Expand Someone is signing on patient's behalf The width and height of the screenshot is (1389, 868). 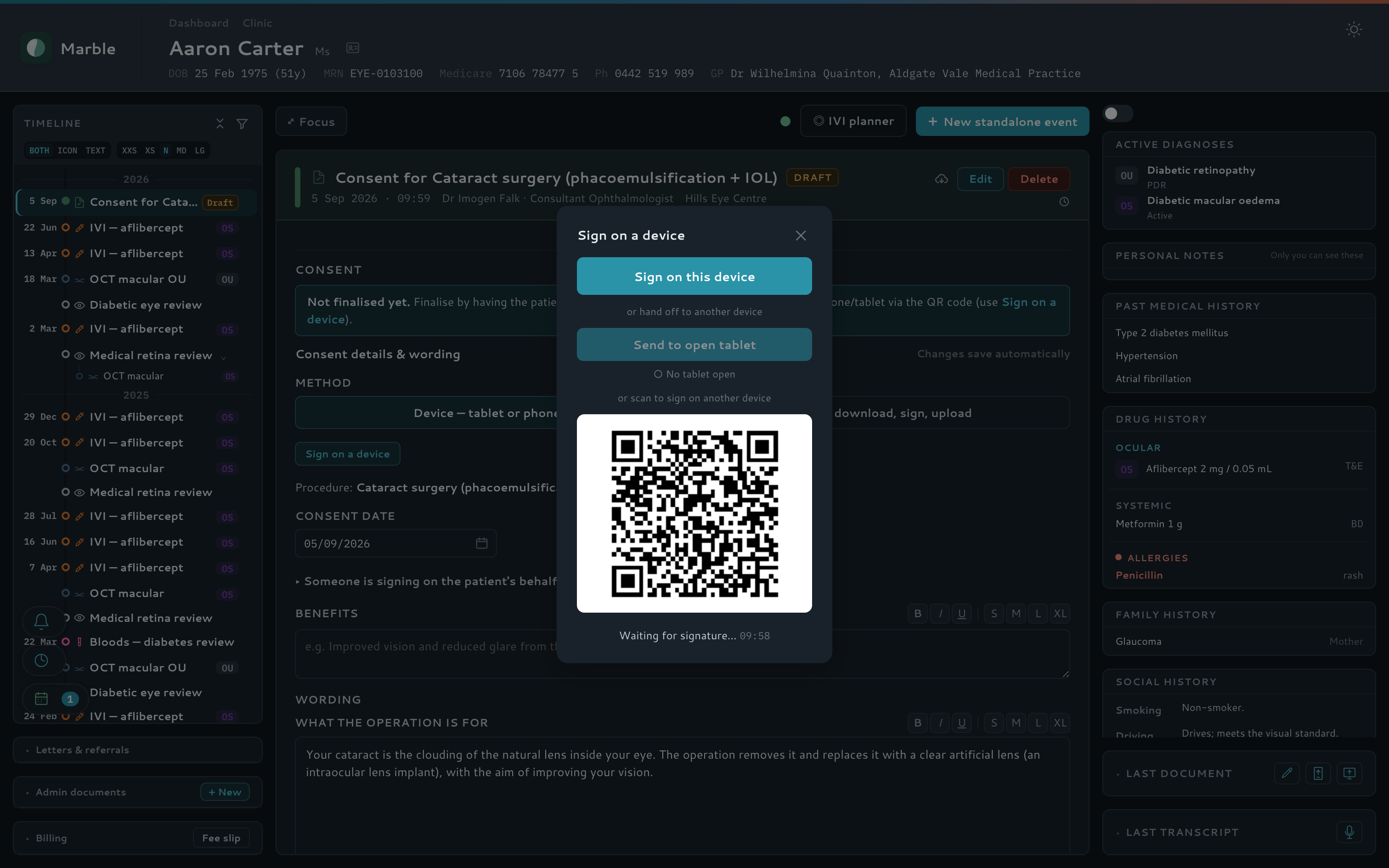(426, 581)
